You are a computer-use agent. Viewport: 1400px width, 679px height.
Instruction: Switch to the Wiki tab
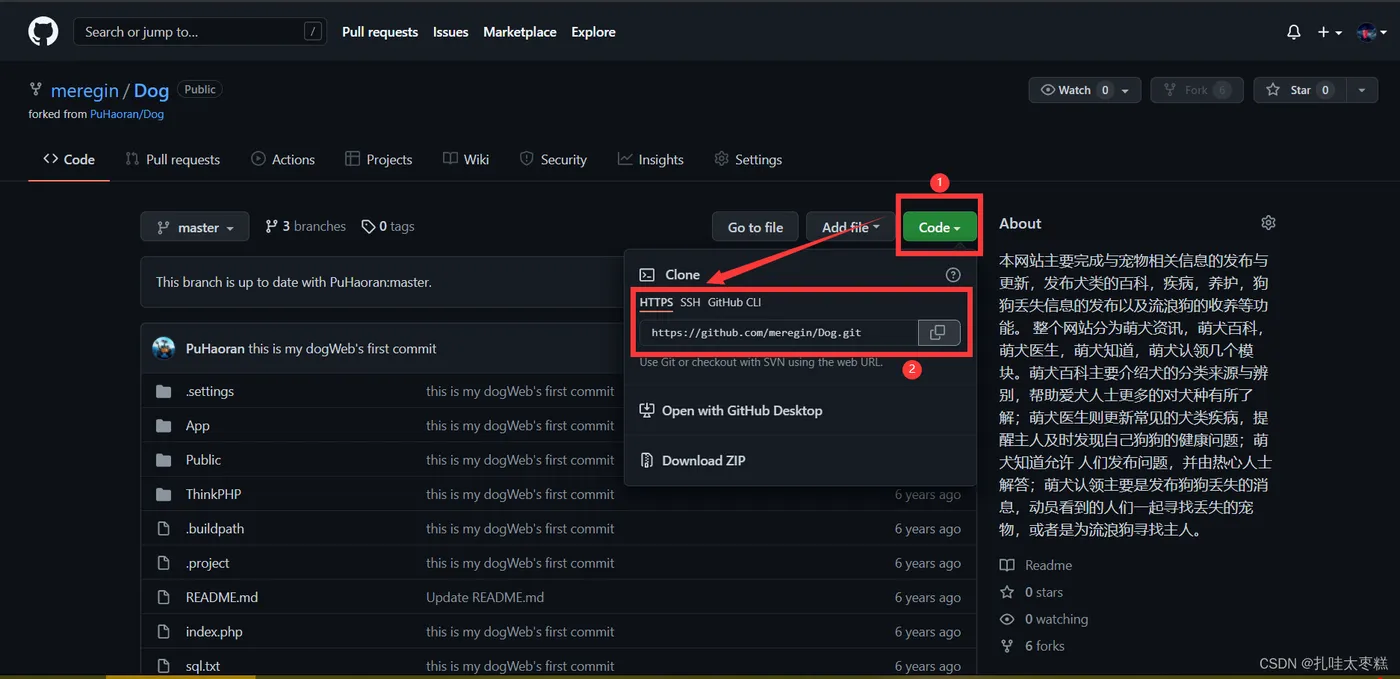(x=466, y=159)
